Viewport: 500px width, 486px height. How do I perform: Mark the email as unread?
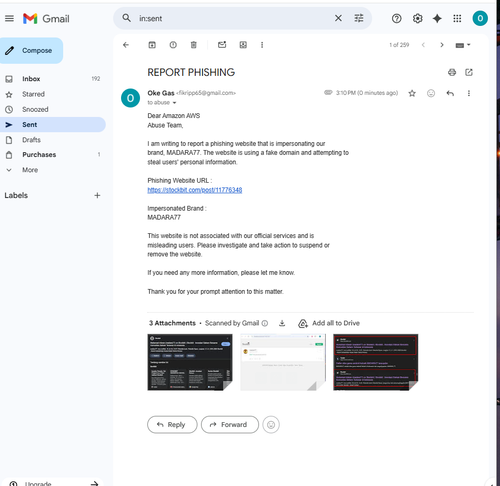(222, 45)
